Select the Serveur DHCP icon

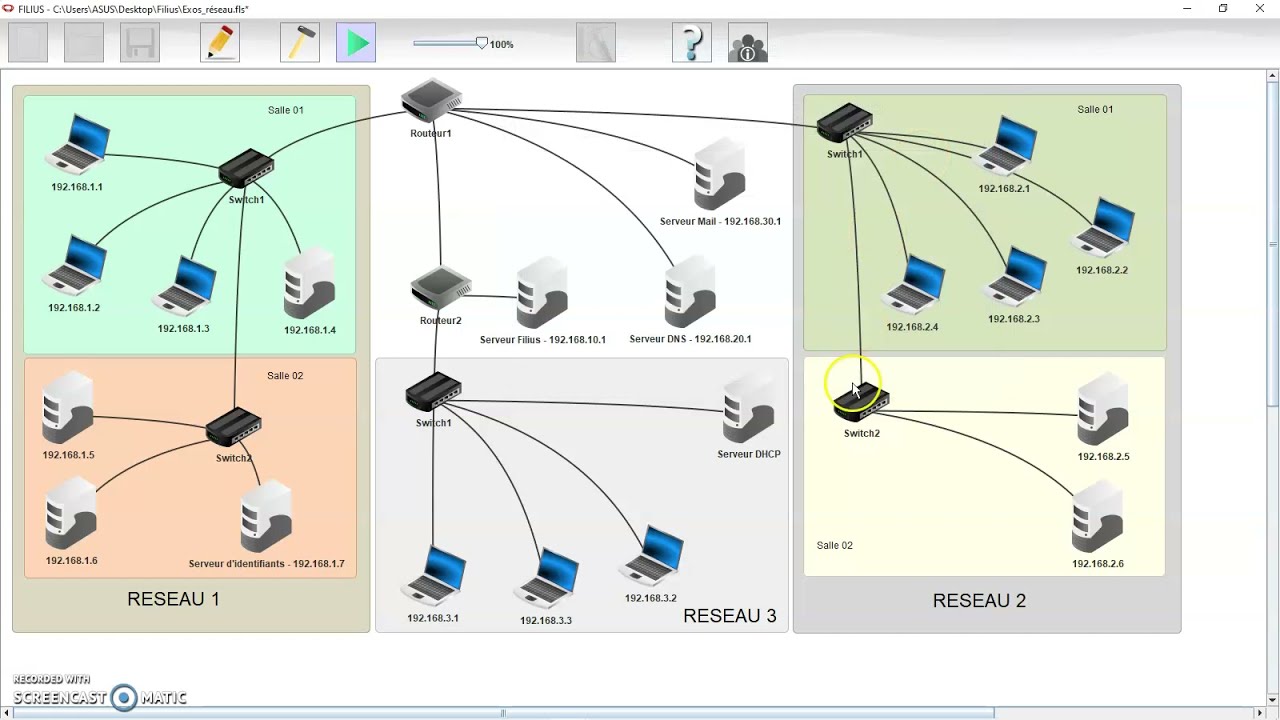point(749,408)
